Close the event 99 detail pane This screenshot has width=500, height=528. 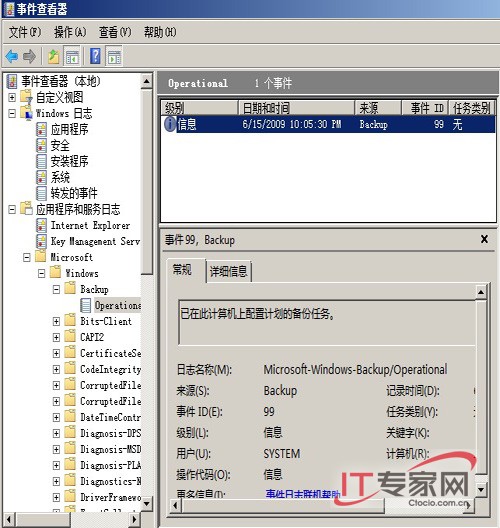coord(484,239)
